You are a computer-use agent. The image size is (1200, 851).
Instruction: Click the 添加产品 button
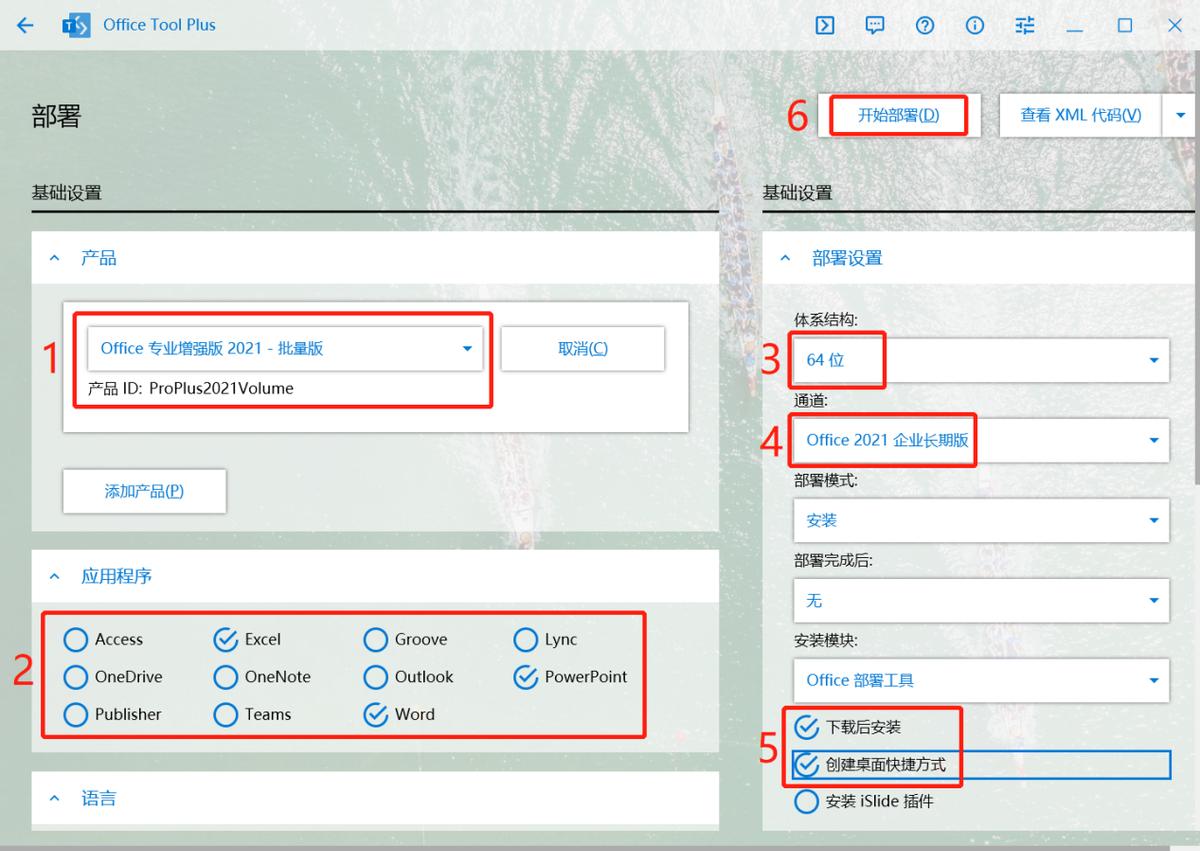click(144, 491)
